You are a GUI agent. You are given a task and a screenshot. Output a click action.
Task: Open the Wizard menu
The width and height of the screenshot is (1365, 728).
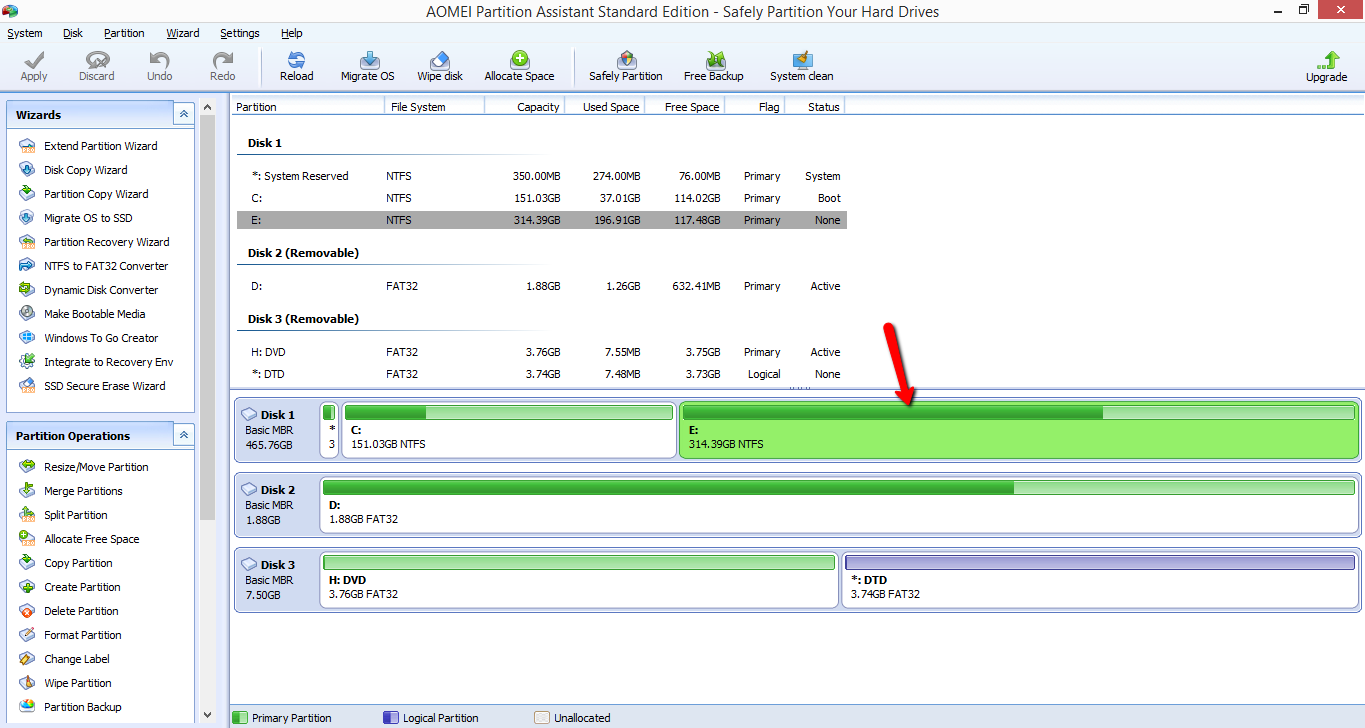coord(183,33)
